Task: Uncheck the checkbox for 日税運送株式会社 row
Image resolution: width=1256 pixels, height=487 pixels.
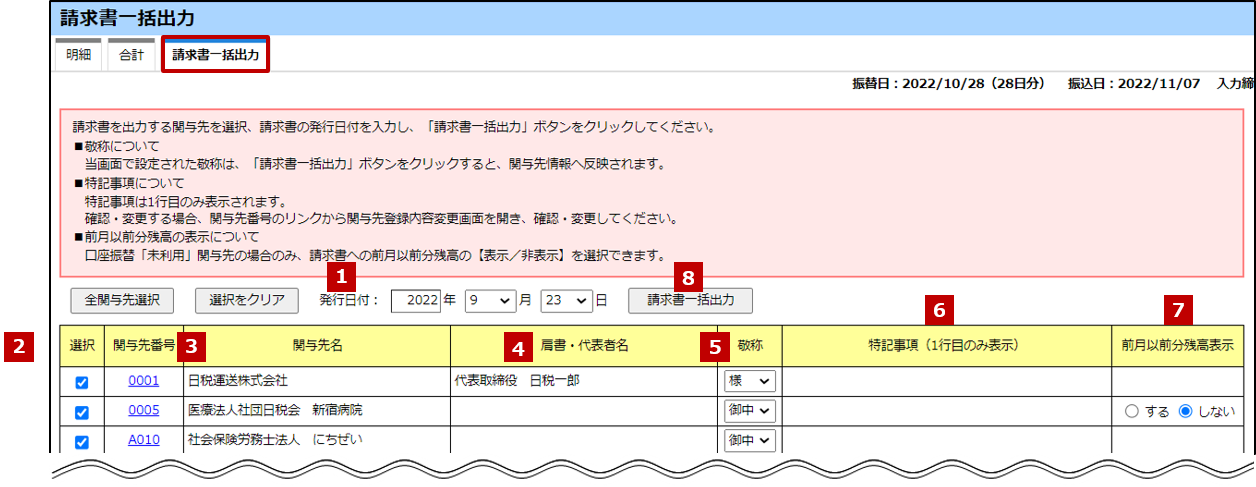Action: click(81, 381)
